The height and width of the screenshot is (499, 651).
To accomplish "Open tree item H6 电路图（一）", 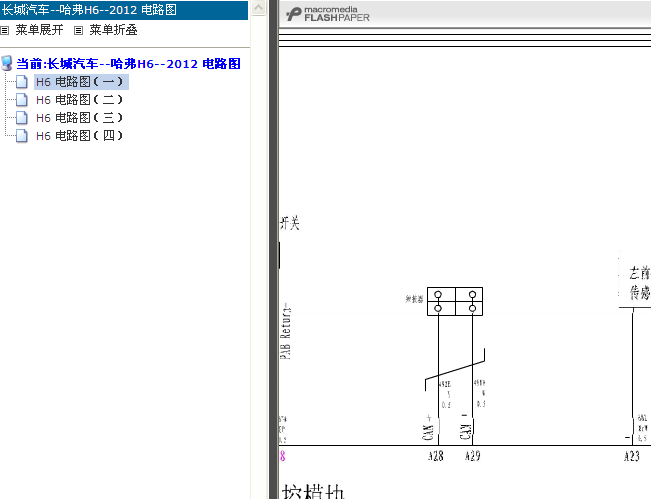I will 80,82.
